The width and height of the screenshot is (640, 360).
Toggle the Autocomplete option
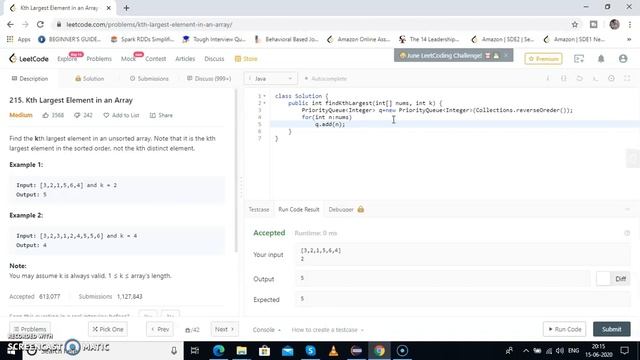point(326,78)
